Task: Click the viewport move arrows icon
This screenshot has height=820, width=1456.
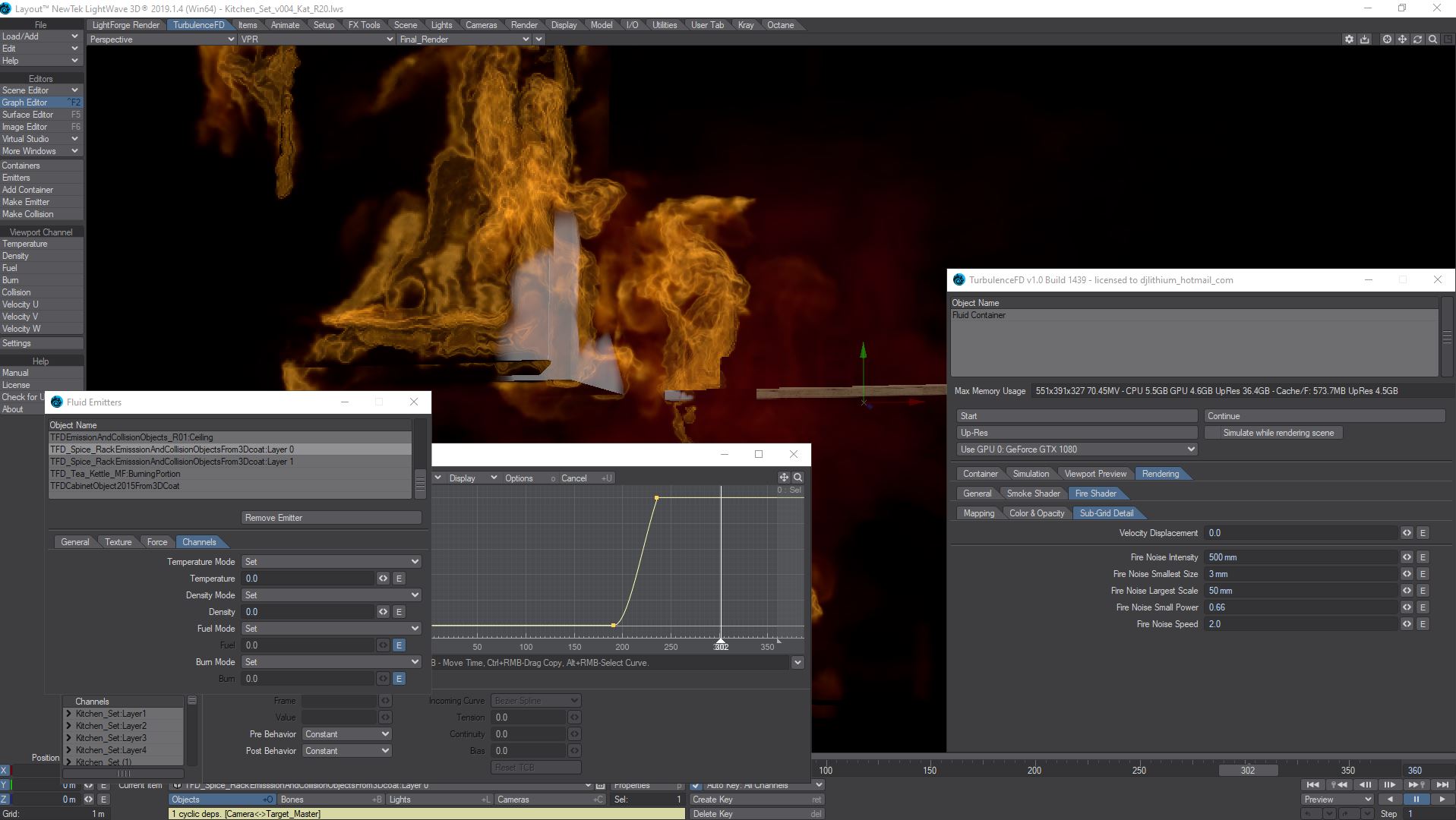Action: click(1402, 39)
